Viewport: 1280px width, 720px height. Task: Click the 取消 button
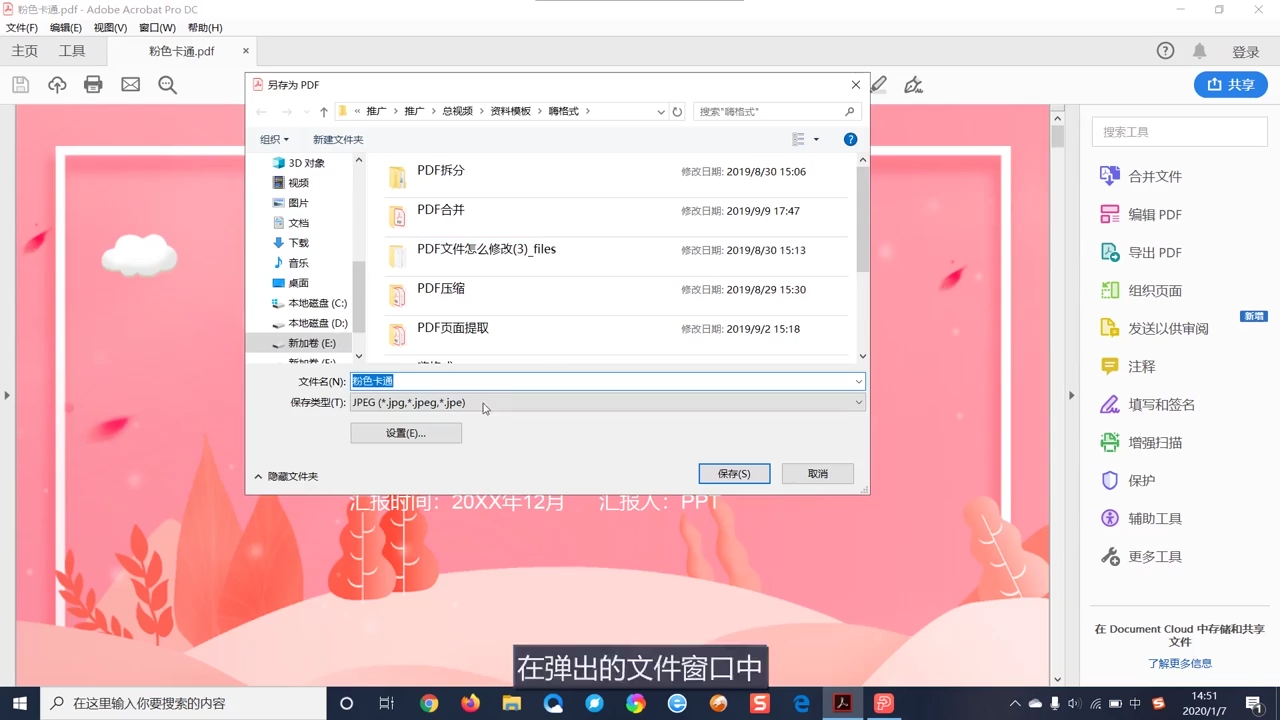(x=818, y=473)
